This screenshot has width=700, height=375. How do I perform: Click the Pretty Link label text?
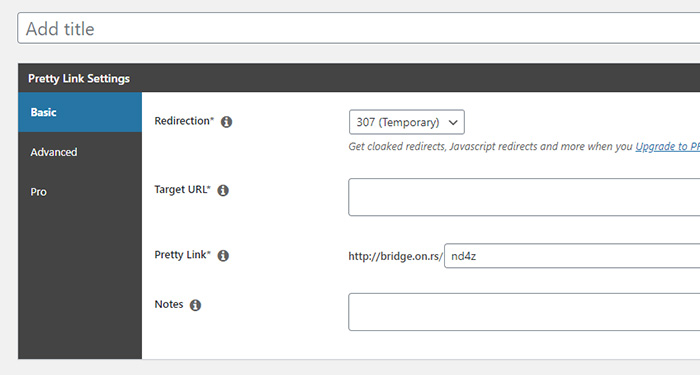[183, 255]
